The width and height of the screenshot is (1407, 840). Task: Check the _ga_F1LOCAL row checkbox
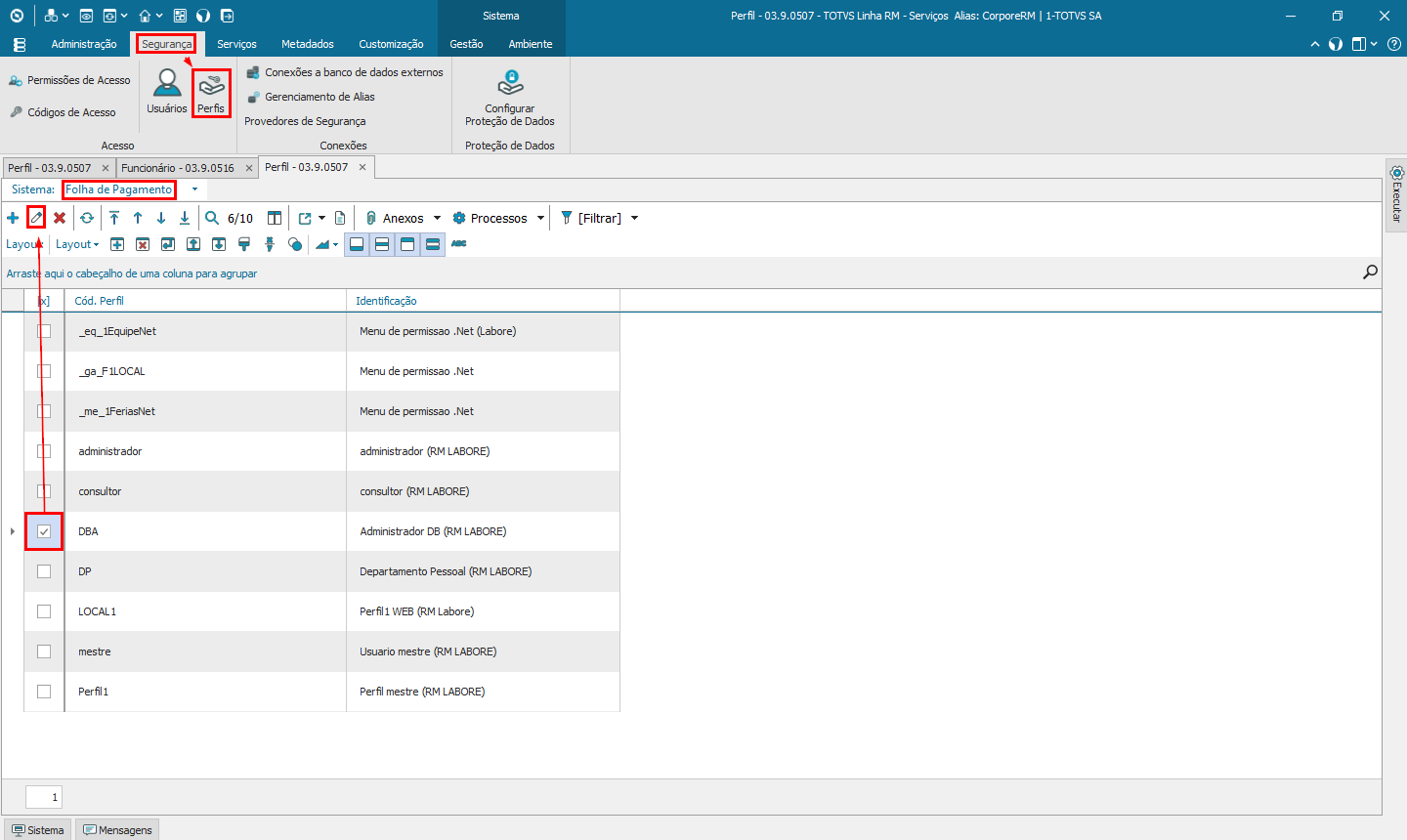coord(44,371)
